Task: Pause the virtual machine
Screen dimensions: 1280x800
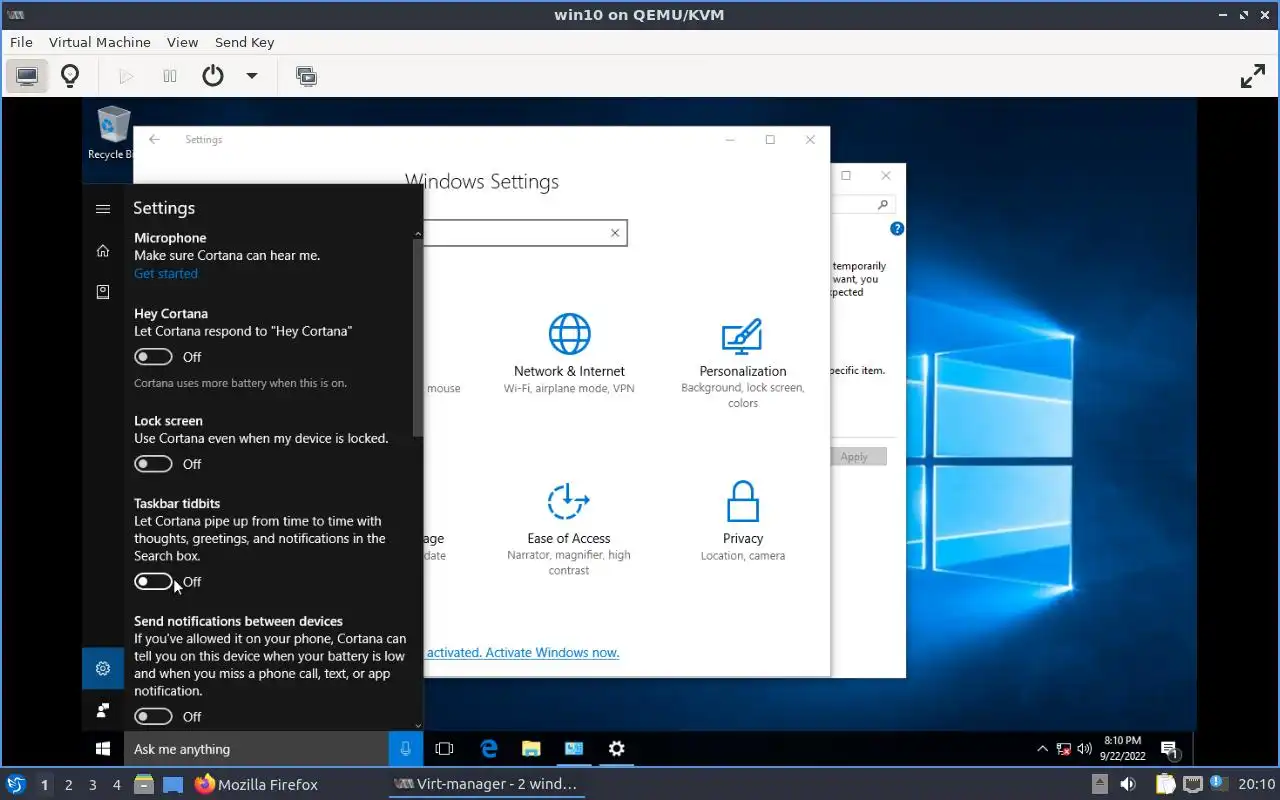Action: coord(170,76)
